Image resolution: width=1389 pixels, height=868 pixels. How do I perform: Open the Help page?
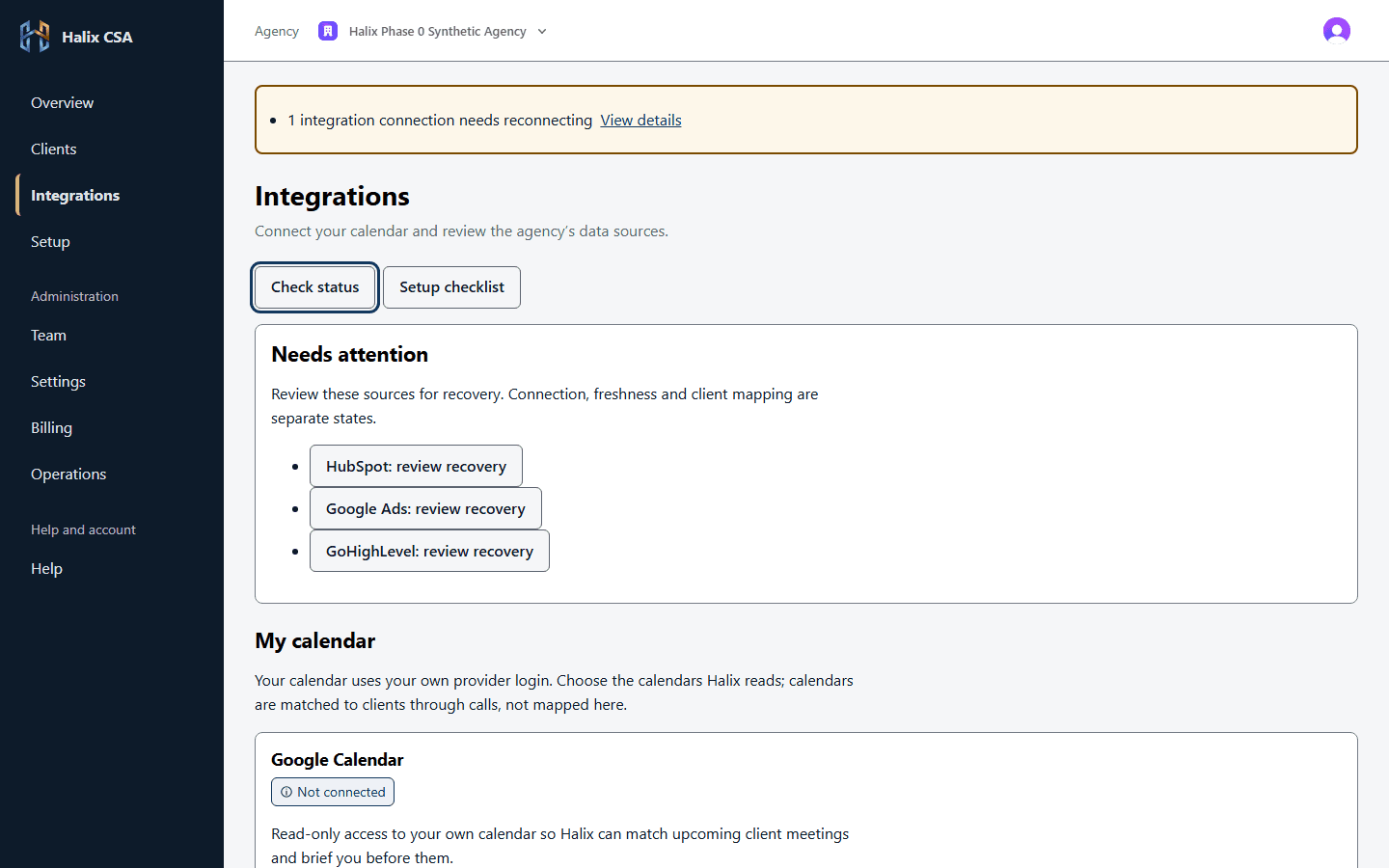[46, 568]
